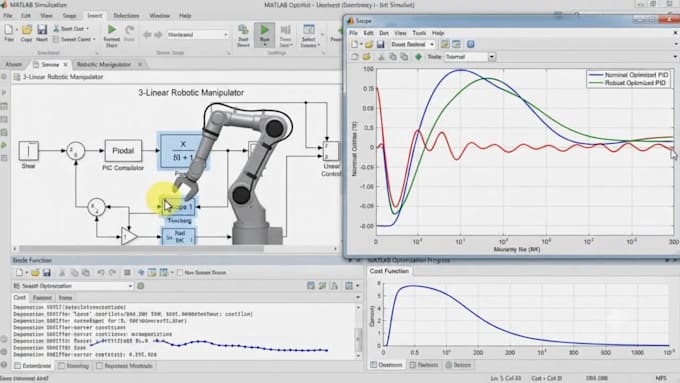
Task: Click the floppy disk save icon in main toolbar
Action: [42, 29]
